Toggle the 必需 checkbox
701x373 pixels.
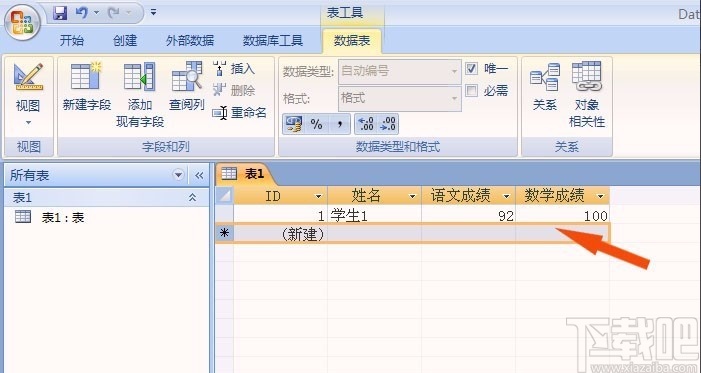[x=471, y=91]
